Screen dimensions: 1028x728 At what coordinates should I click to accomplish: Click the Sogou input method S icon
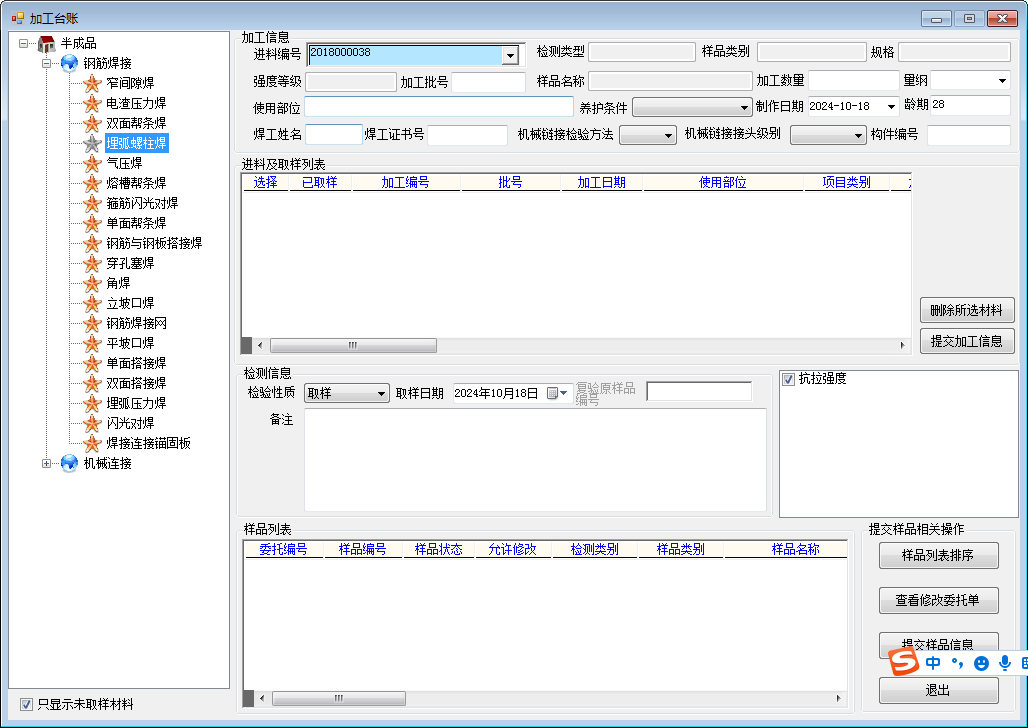click(x=904, y=662)
